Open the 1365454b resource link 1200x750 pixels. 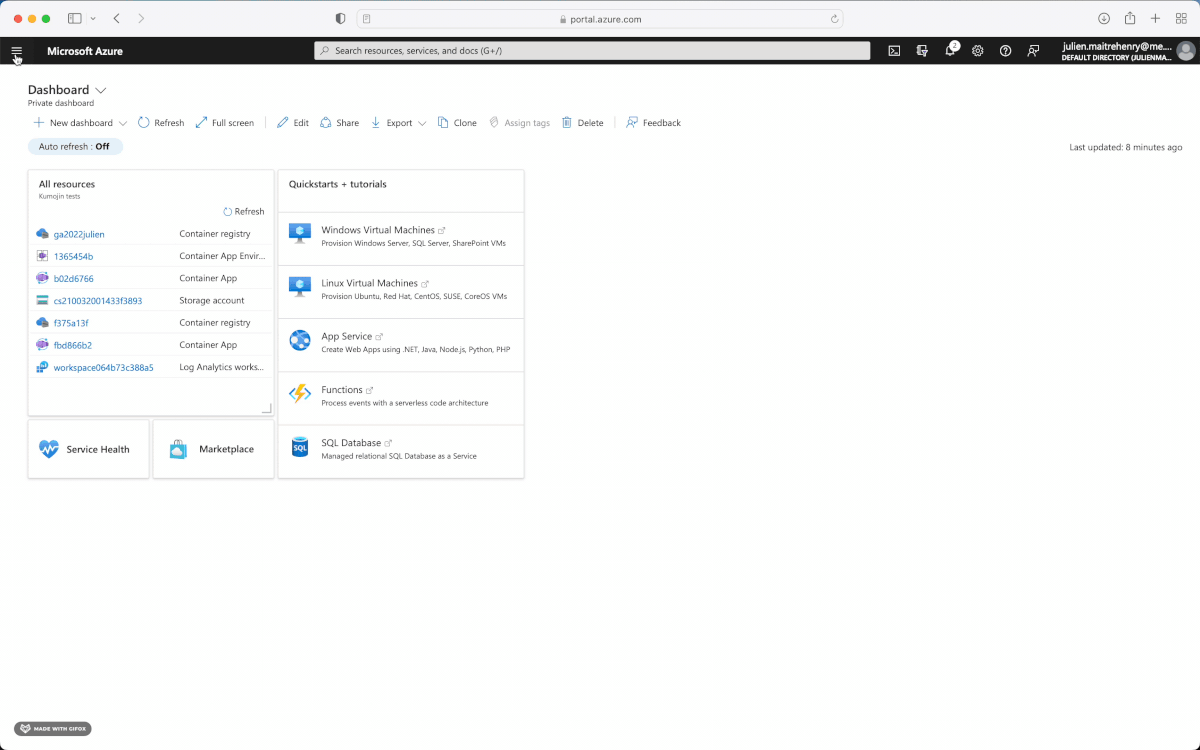[73, 256]
